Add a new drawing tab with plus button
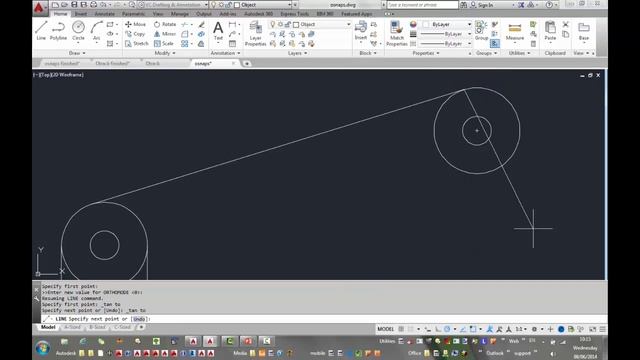This screenshot has width=640, height=360. [247, 64]
